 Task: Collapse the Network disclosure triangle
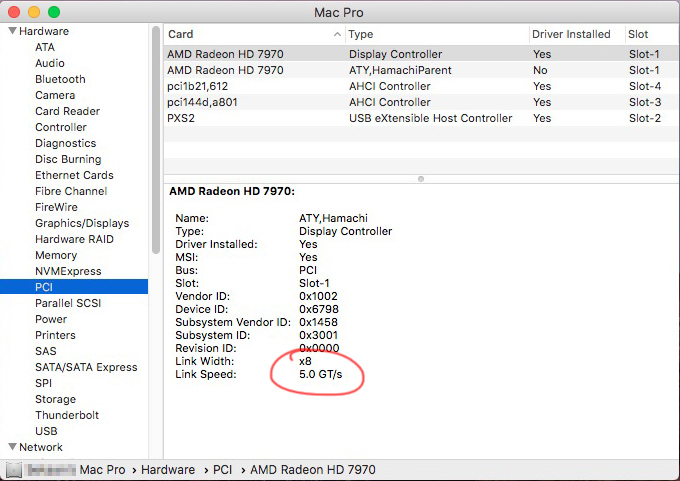click(x=13, y=447)
